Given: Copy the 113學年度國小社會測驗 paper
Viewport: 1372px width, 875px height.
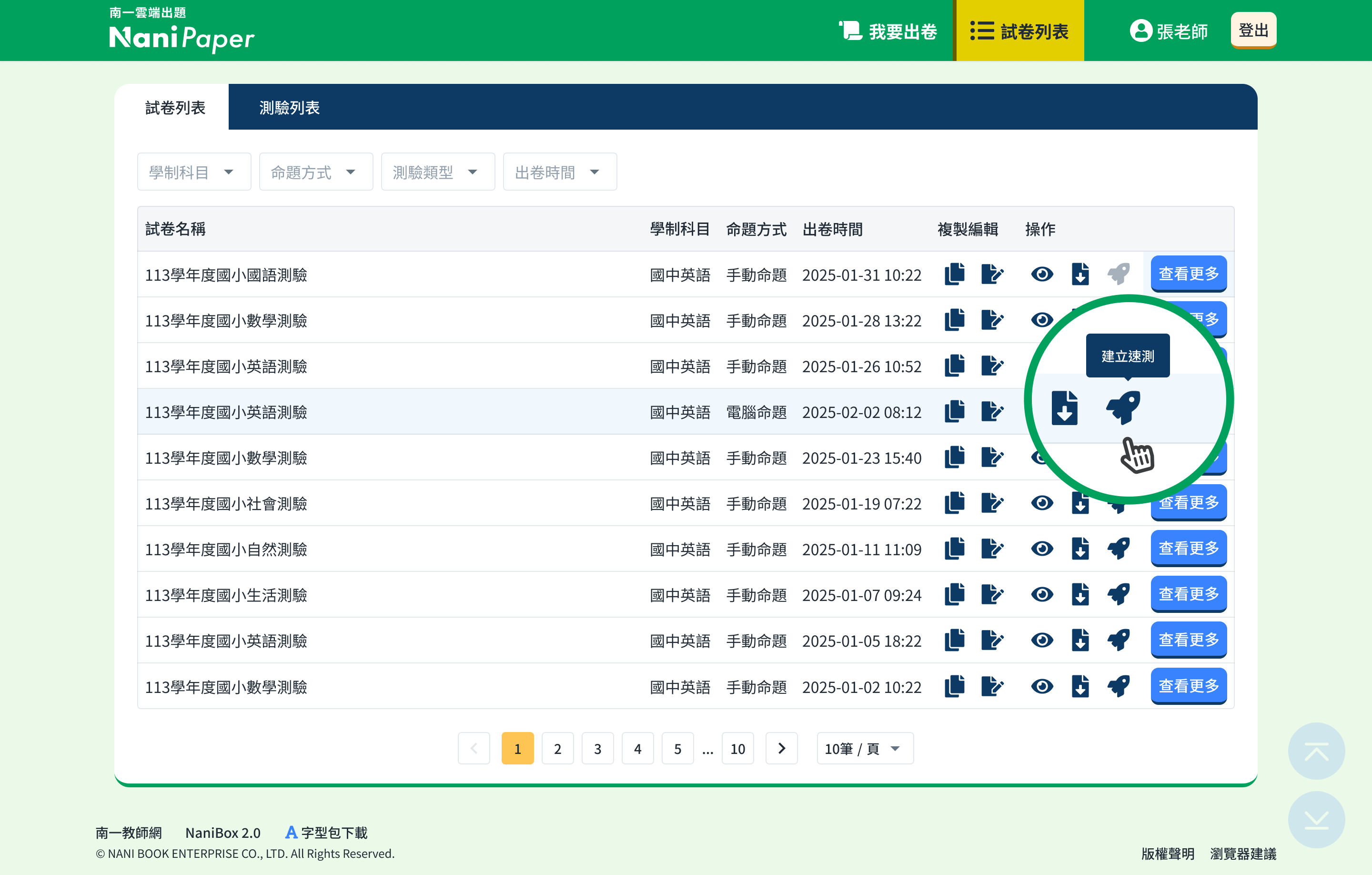Looking at the screenshot, I should [954, 503].
